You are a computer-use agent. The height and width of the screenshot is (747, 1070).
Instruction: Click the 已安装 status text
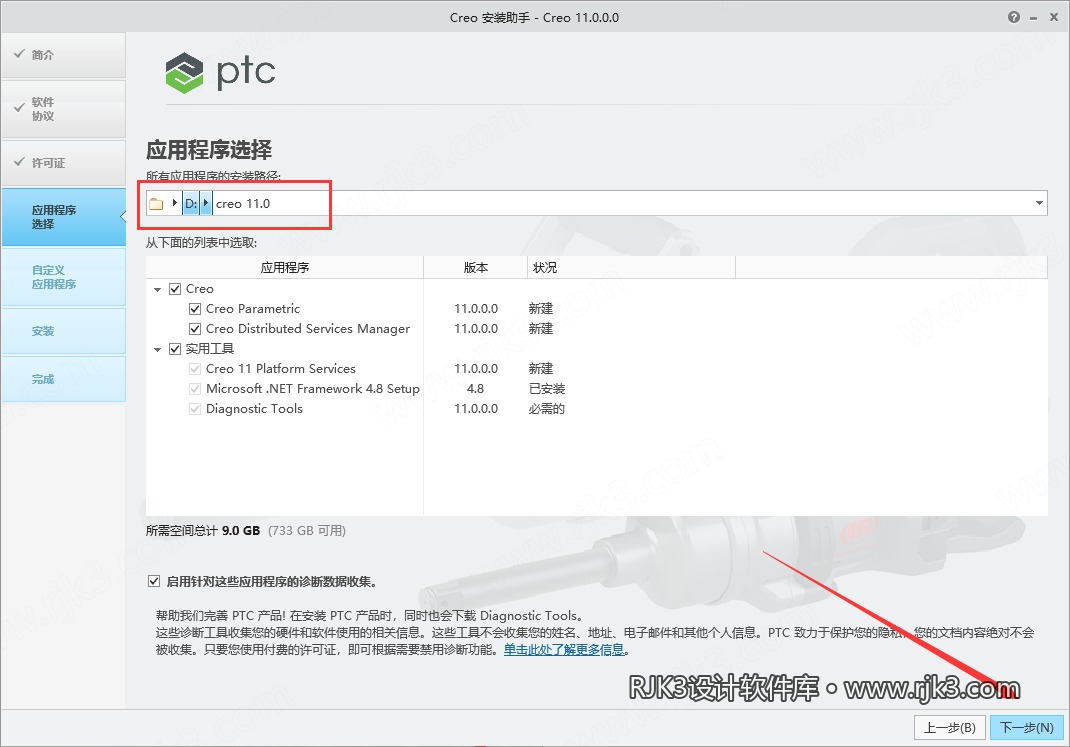click(547, 389)
